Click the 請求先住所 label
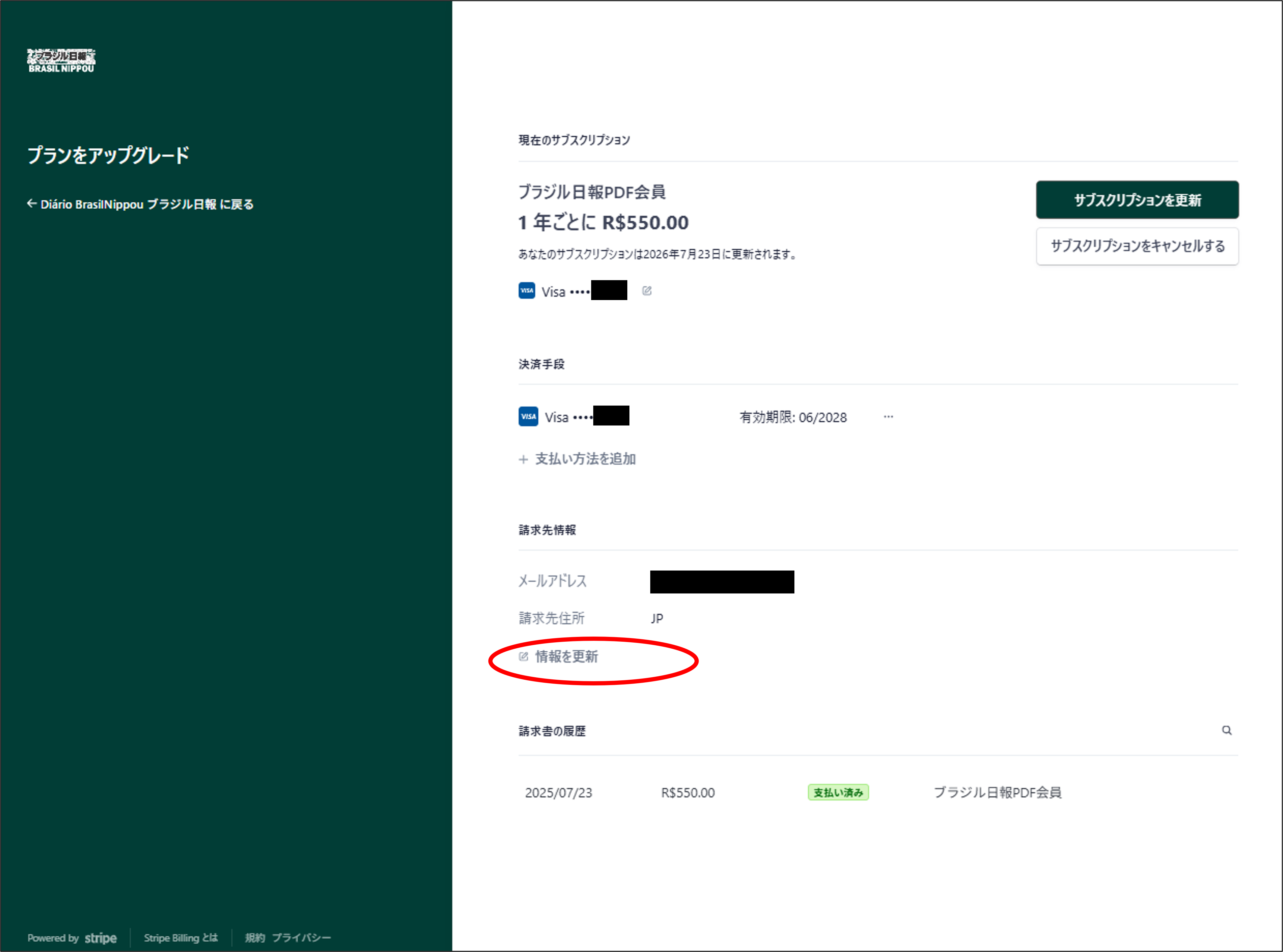The width and height of the screenshot is (1283, 952). [551, 618]
